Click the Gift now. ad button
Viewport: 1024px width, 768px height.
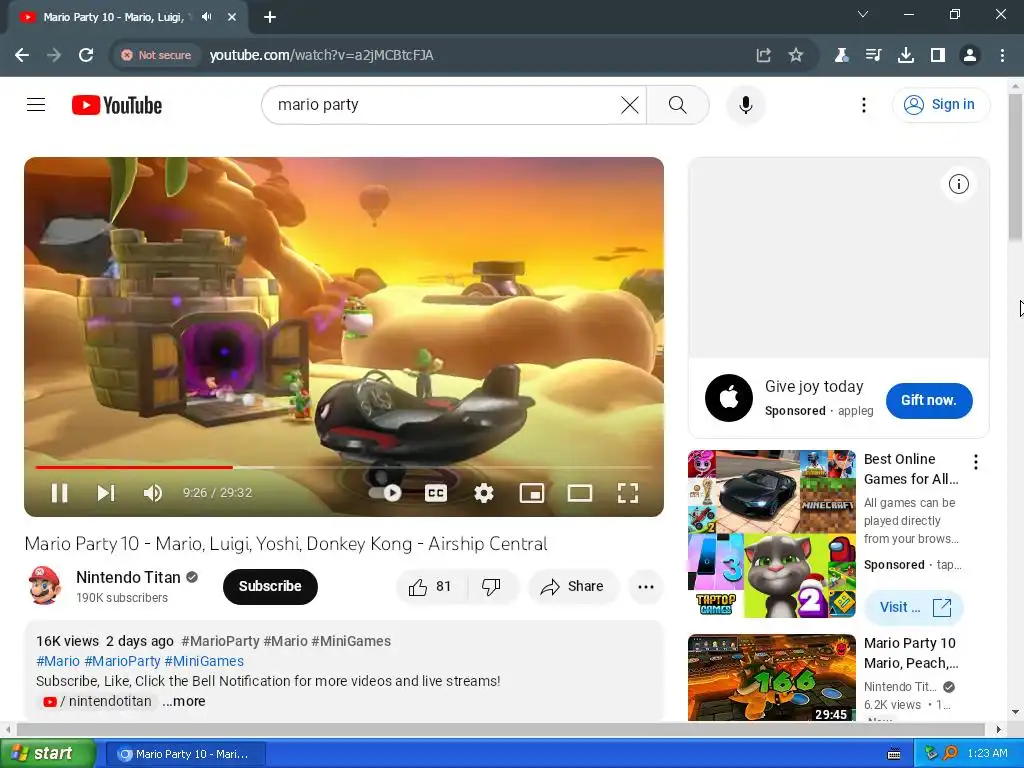(929, 400)
